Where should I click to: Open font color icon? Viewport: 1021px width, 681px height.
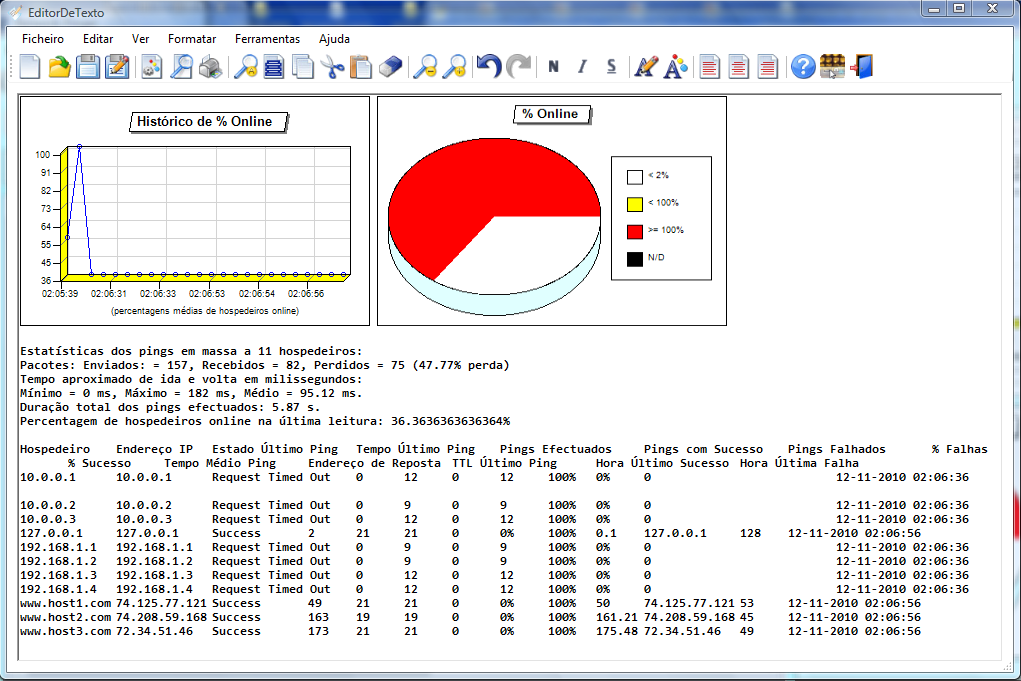[x=675, y=67]
